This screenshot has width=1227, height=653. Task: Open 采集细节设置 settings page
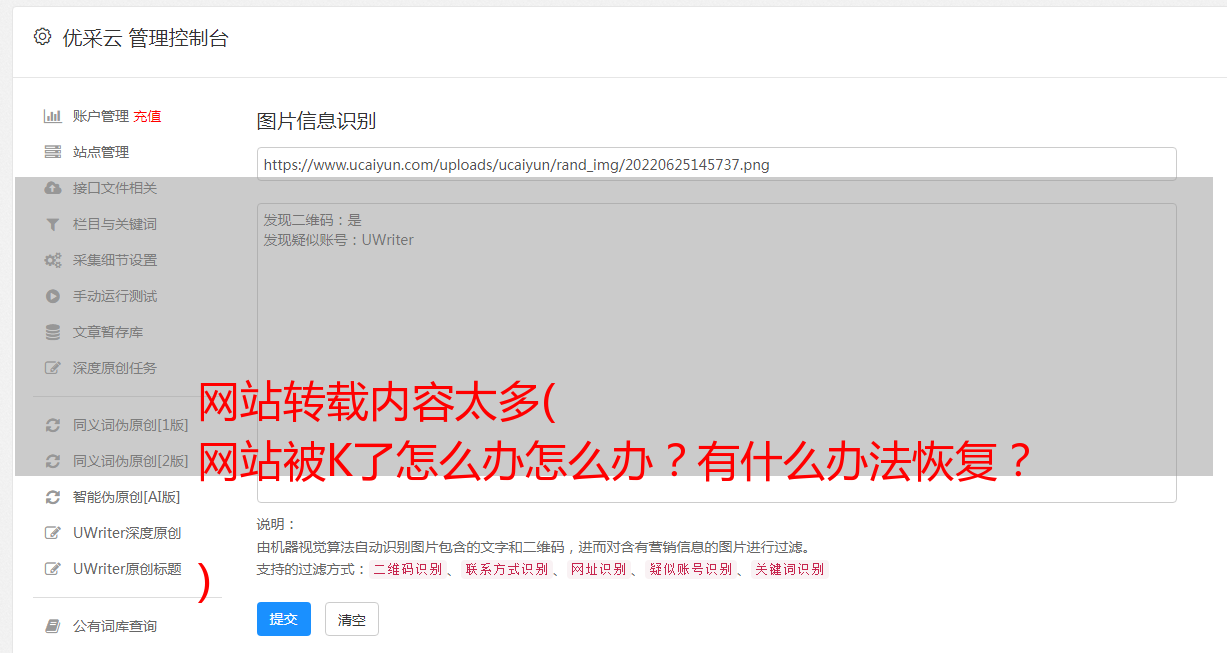pyautogui.click(x=115, y=260)
